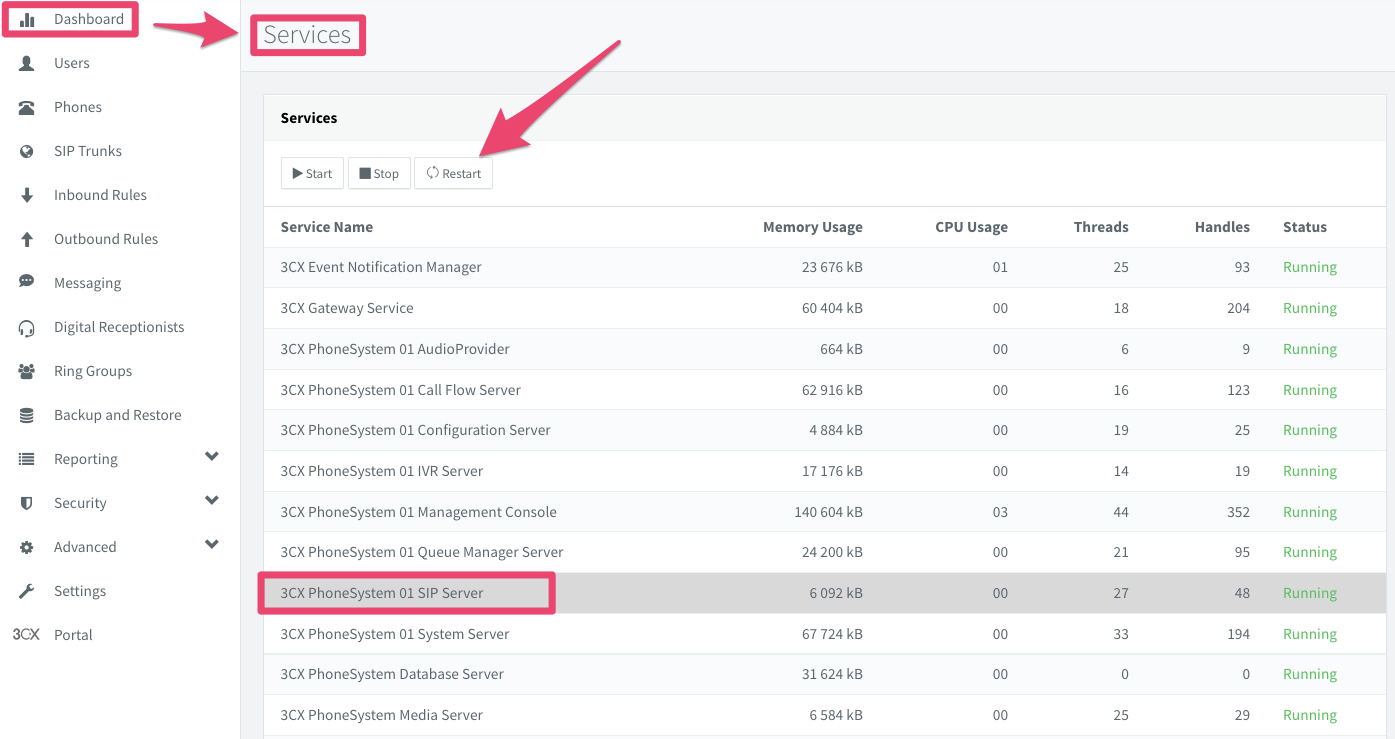Click the Inbound Rules down arrow icon
This screenshot has width=1395, height=739.
[x=27, y=195]
